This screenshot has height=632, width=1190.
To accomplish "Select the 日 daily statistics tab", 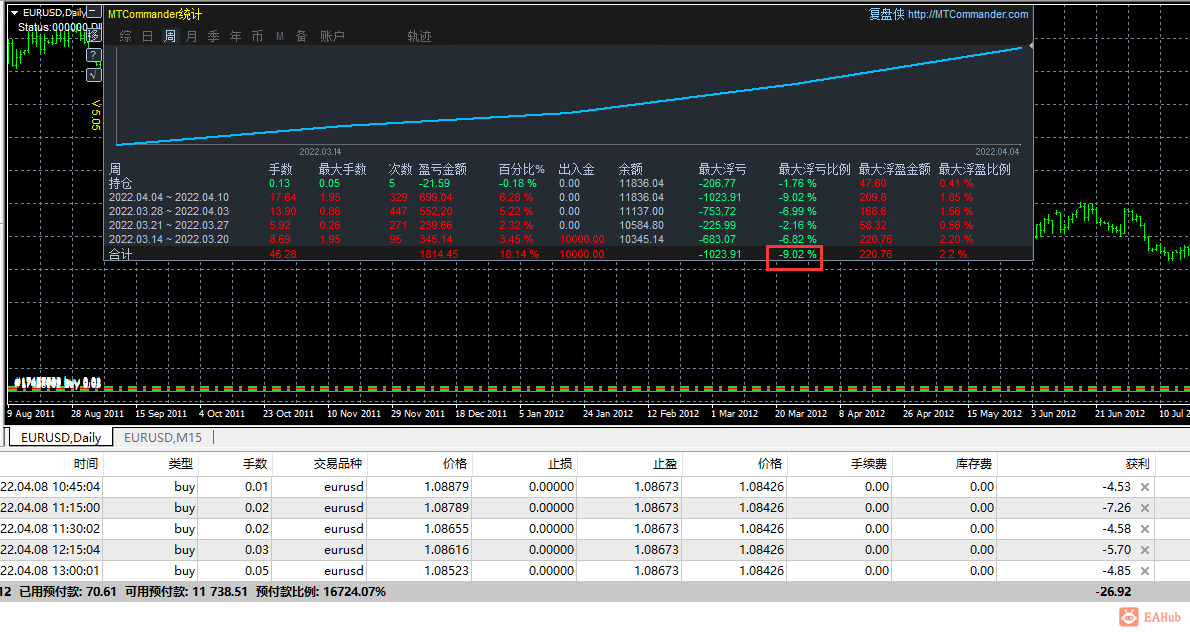I will click(147, 36).
